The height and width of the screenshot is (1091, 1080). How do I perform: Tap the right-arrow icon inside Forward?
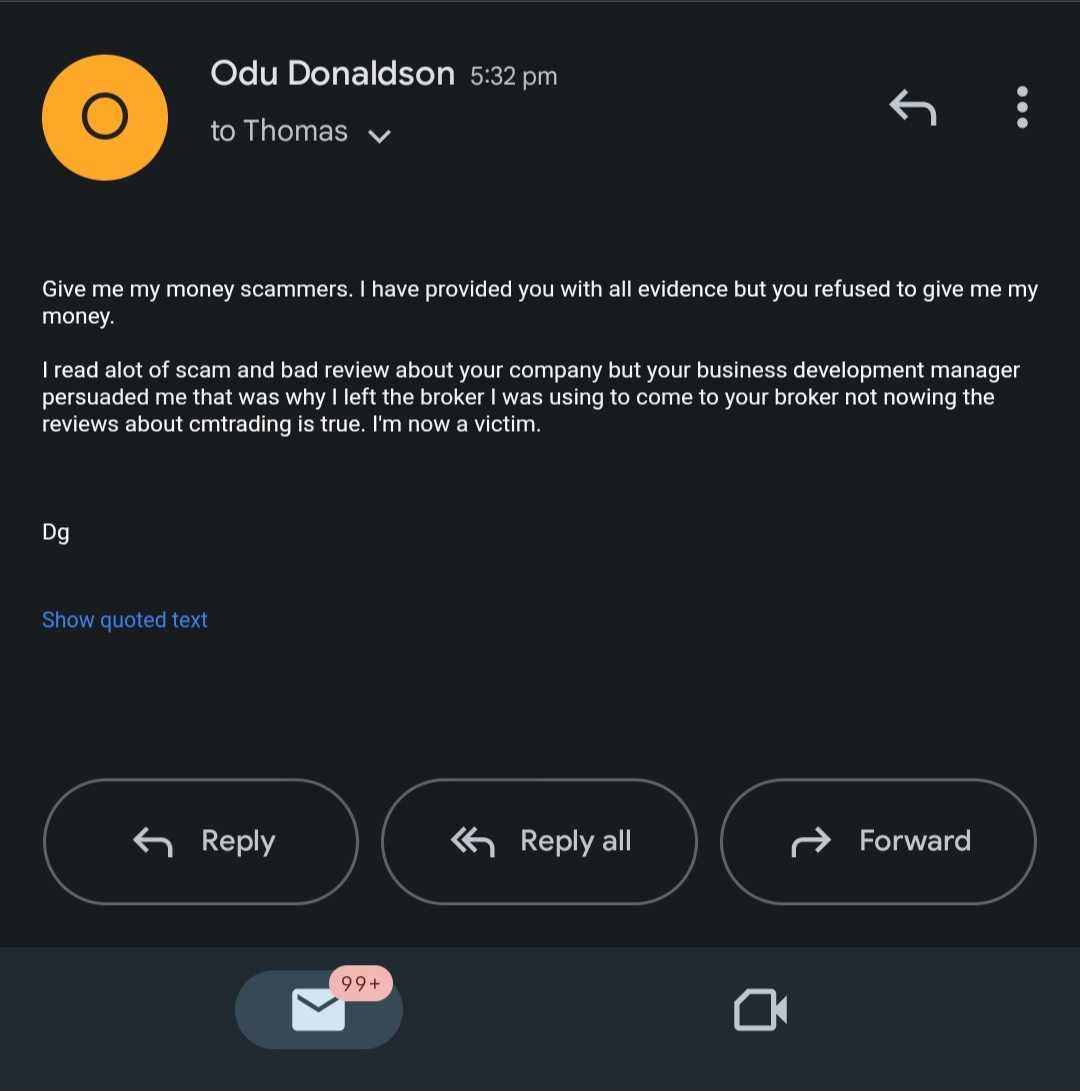811,842
